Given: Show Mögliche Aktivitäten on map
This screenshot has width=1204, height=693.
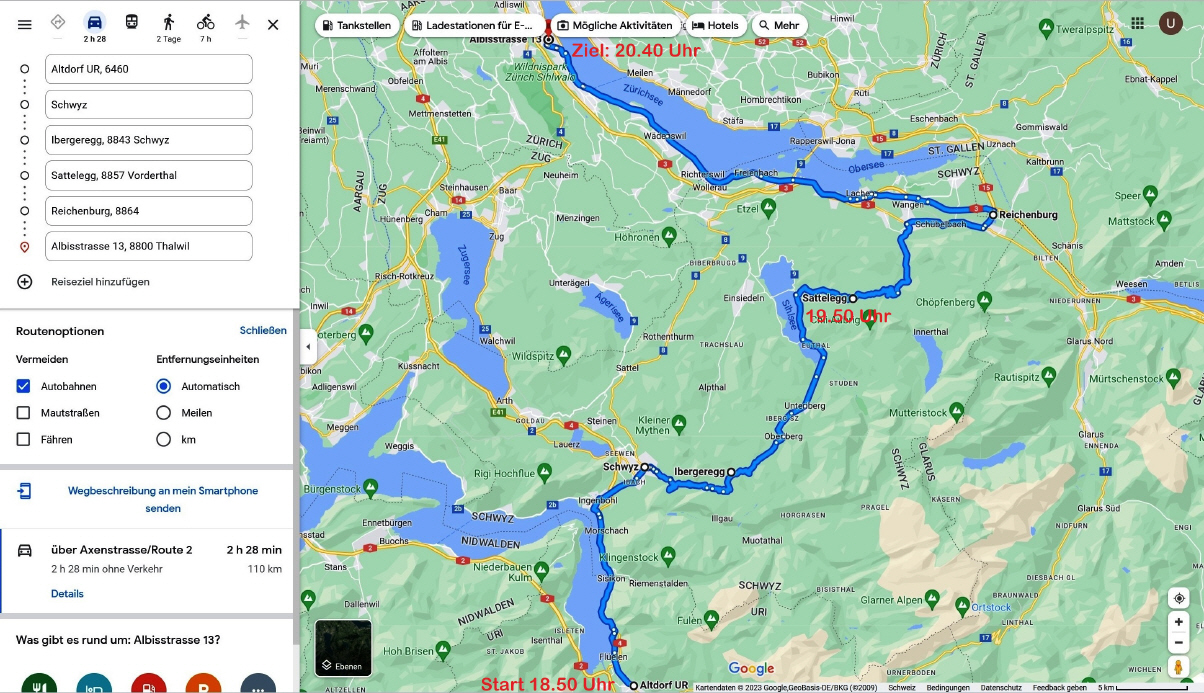Looking at the screenshot, I should tap(614, 25).
